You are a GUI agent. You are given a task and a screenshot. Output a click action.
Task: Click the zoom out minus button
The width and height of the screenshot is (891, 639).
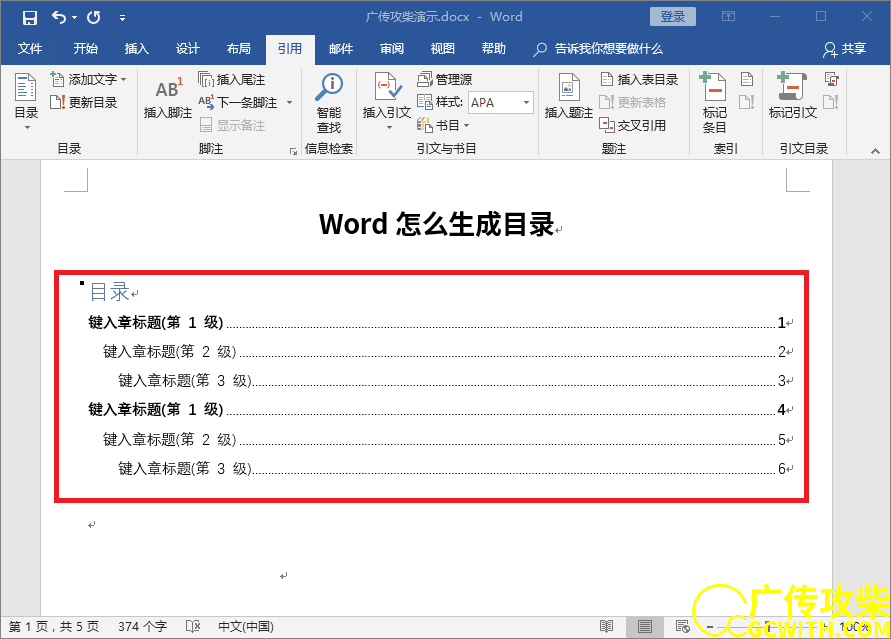[x=710, y=627]
